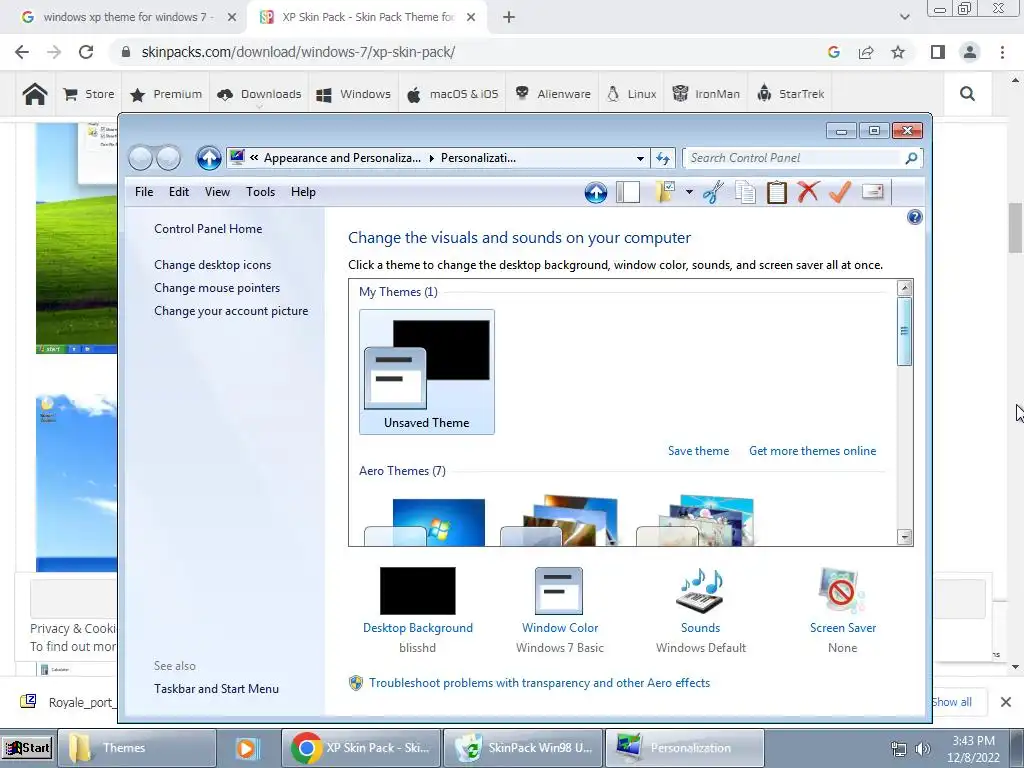Click the Up button next to address bar
1024x768 pixels.
coord(209,157)
